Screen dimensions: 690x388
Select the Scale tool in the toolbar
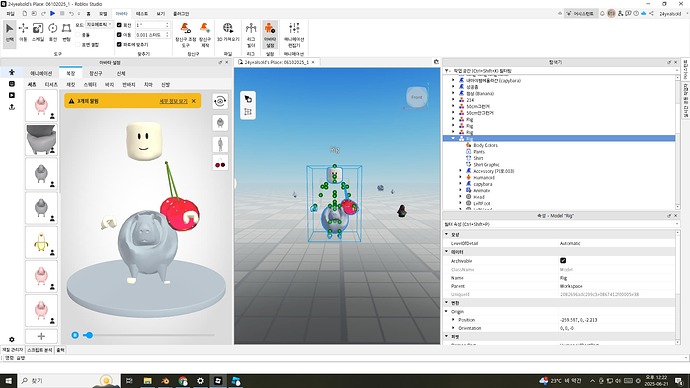pos(38,33)
